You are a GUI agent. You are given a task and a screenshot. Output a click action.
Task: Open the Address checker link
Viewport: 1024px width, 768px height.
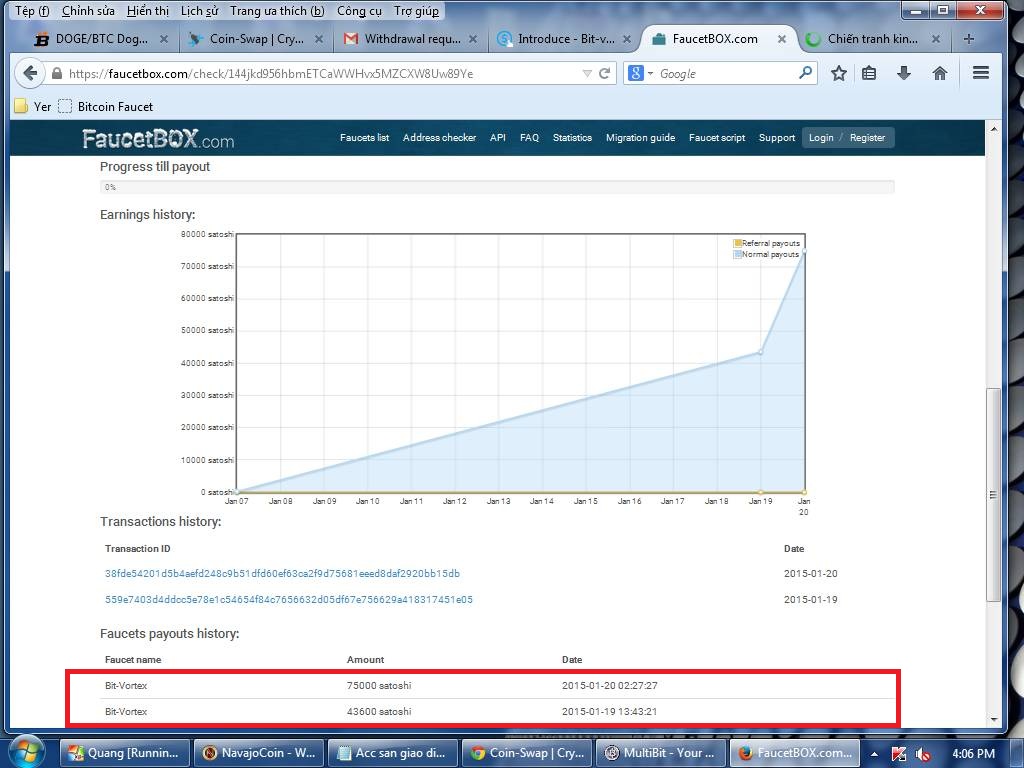coord(439,138)
